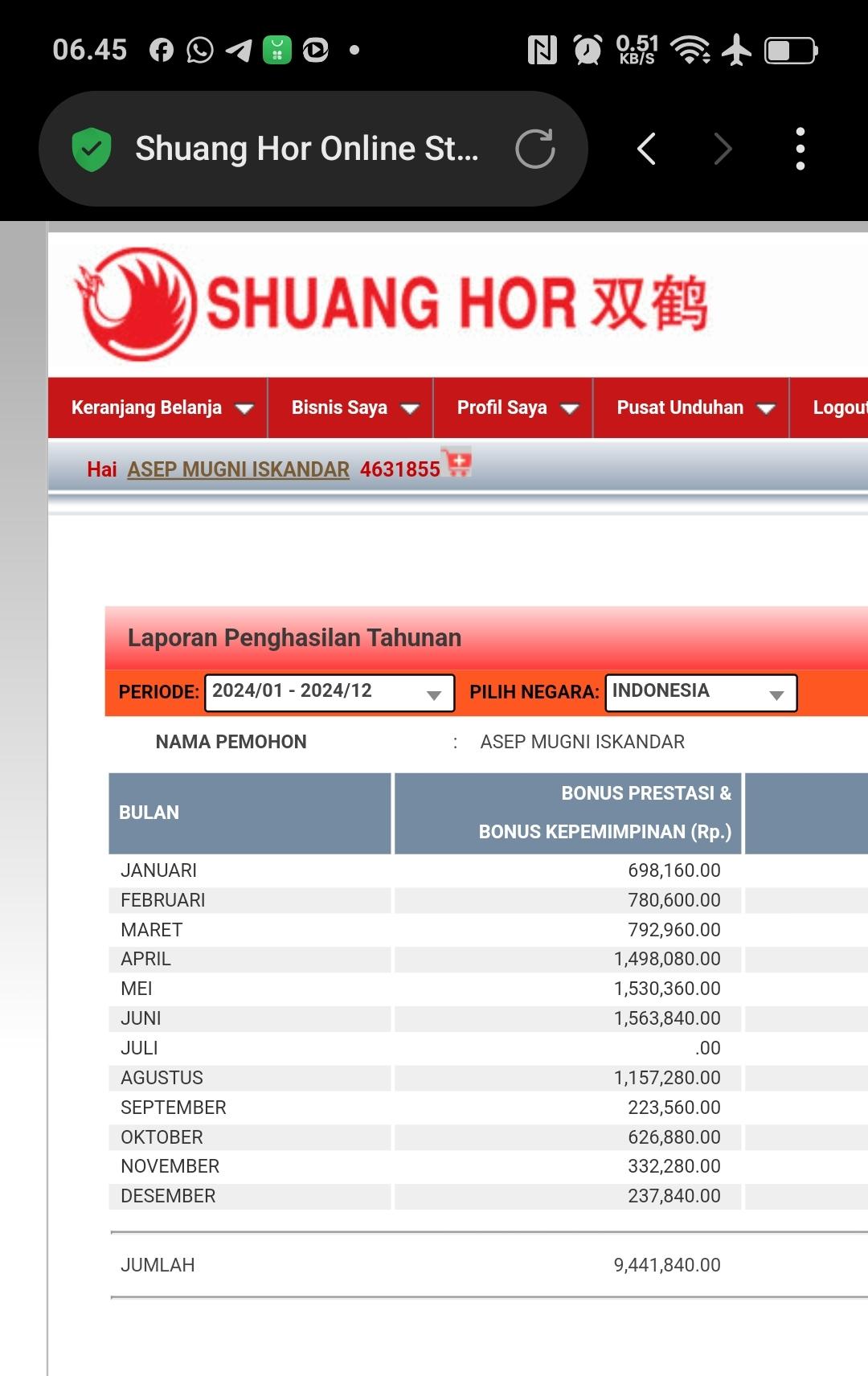Screen dimensions: 868x1376
Task: Select the value 1,498,080.00
Action: [x=667, y=959]
